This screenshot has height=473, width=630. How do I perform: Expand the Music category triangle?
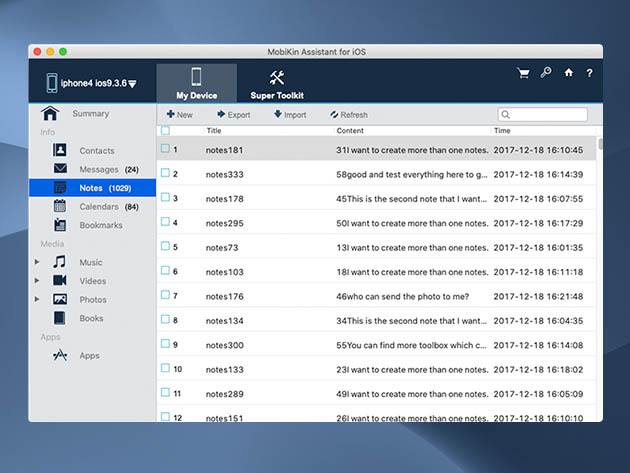coord(37,262)
